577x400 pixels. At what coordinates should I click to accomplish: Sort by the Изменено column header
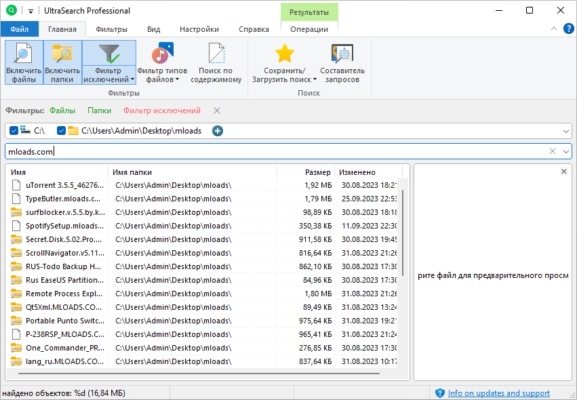[x=368, y=172]
